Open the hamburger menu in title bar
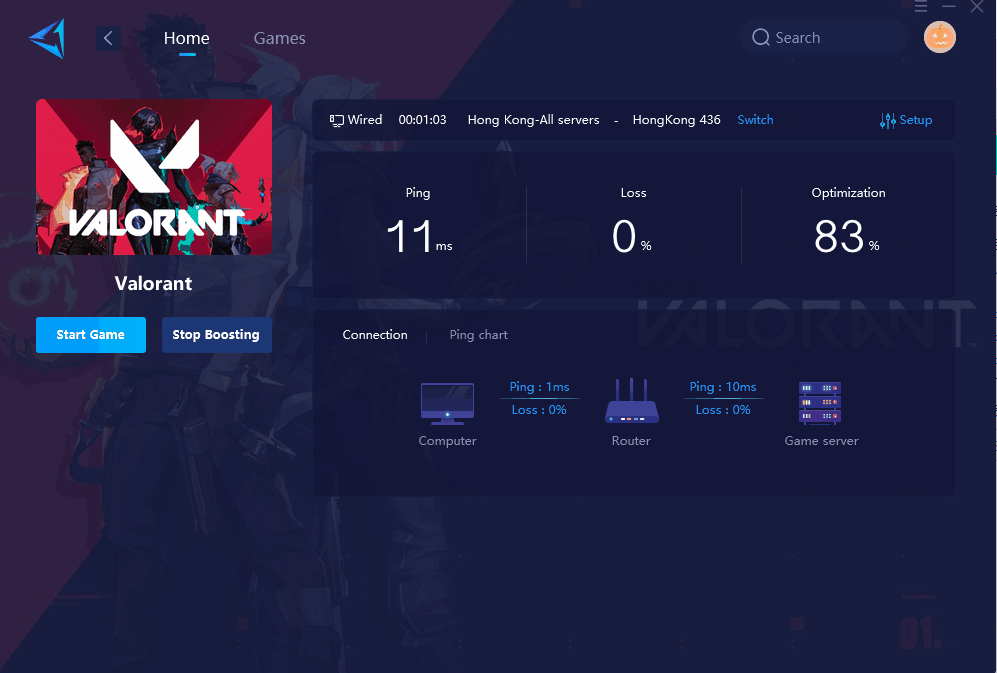This screenshot has width=997, height=673. pos(921,7)
